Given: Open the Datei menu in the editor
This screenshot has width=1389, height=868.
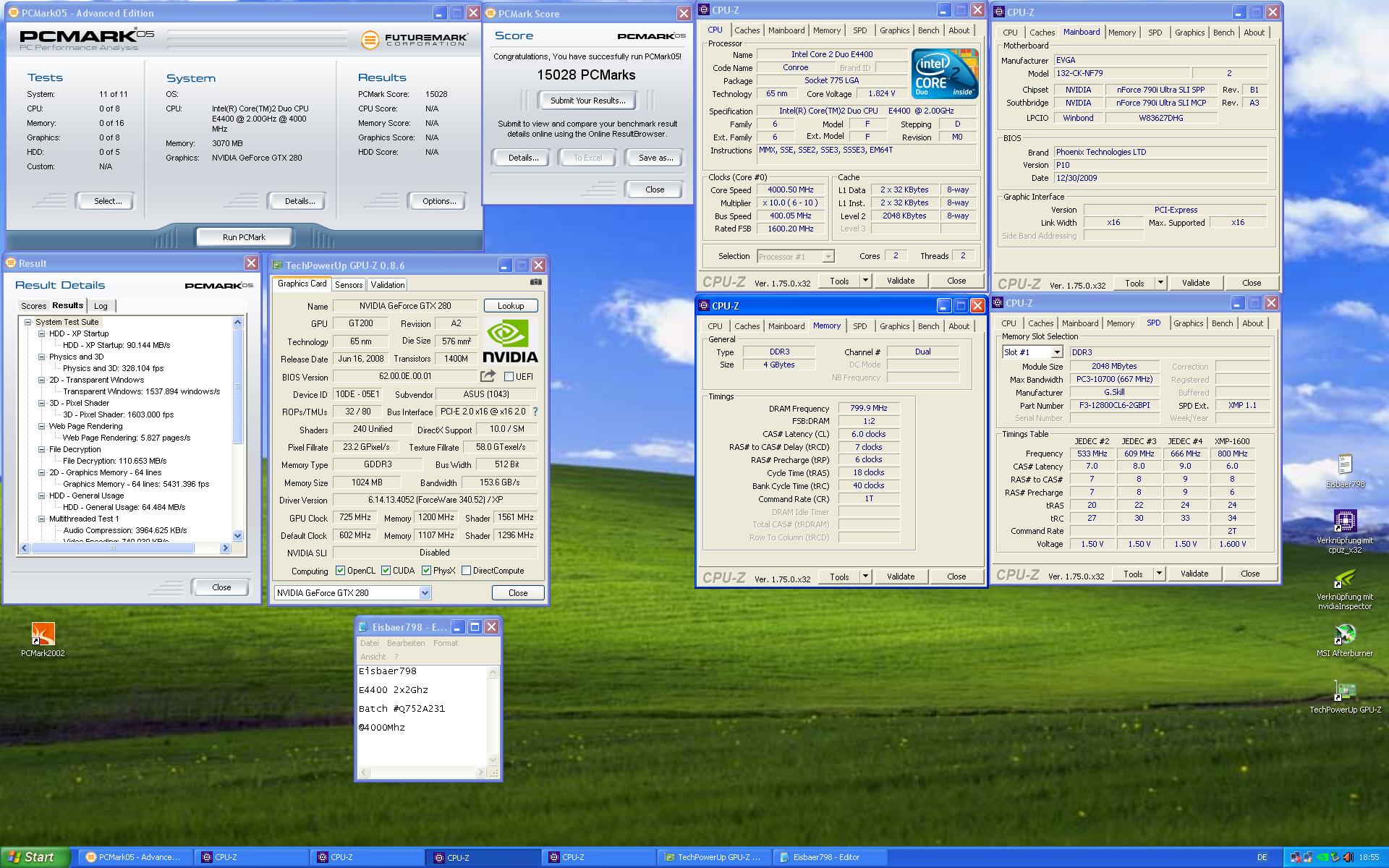Looking at the screenshot, I should pyautogui.click(x=369, y=643).
